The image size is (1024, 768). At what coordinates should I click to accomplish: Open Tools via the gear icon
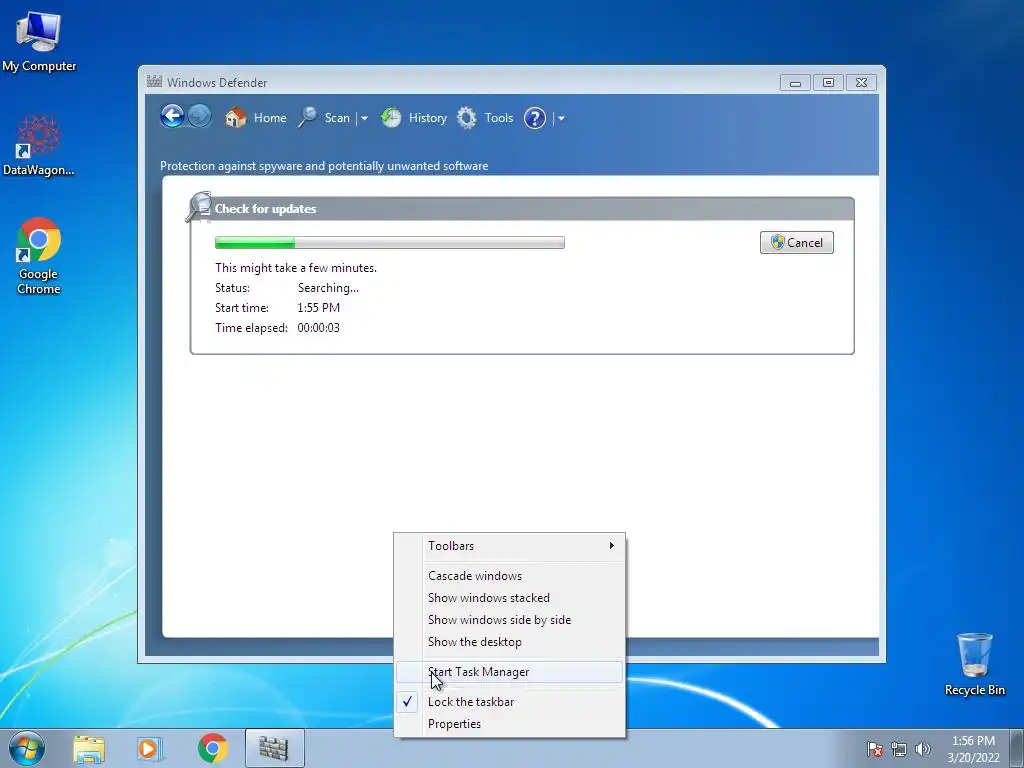pos(466,118)
